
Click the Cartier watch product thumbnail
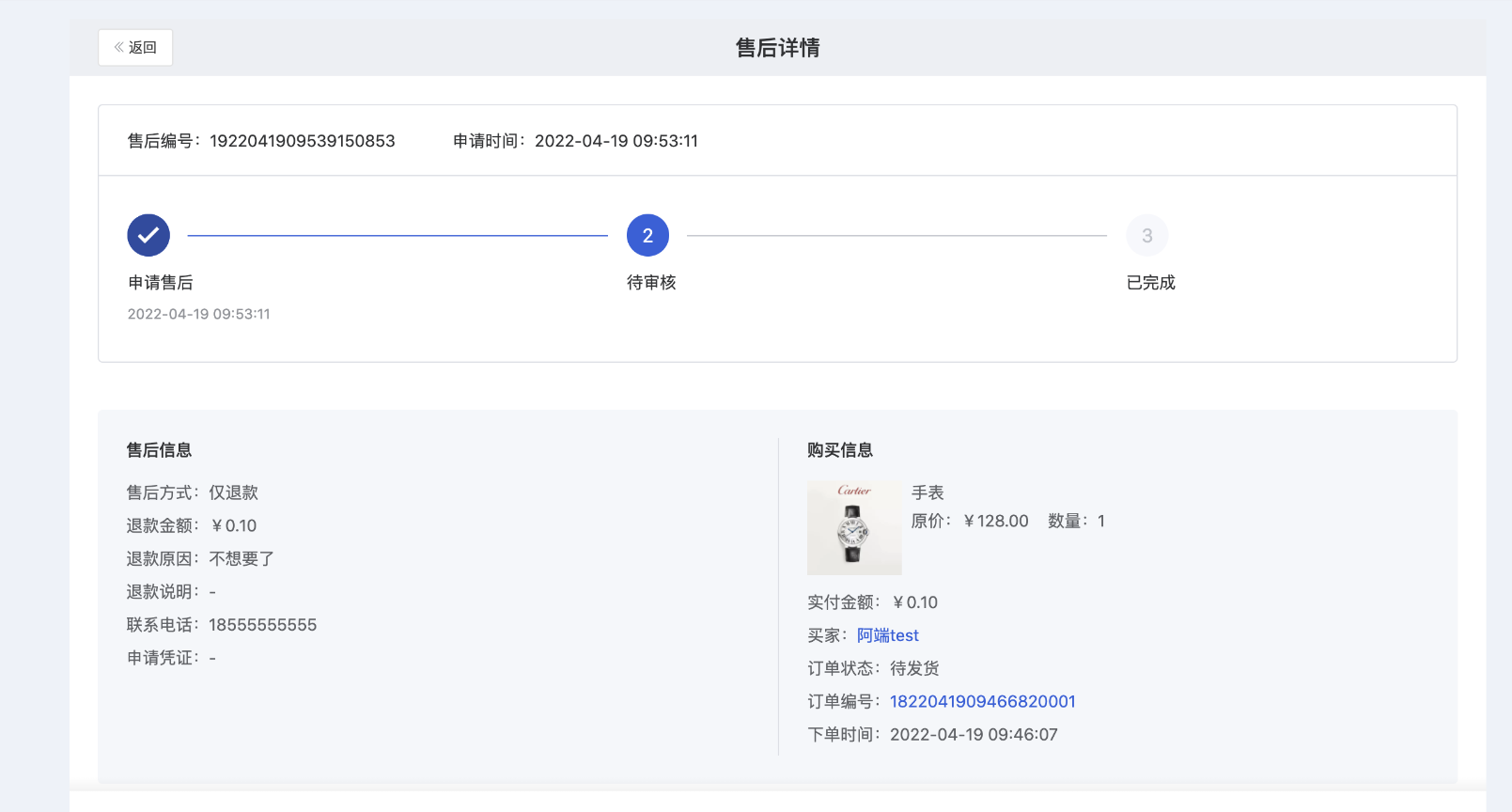pyautogui.click(x=854, y=528)
